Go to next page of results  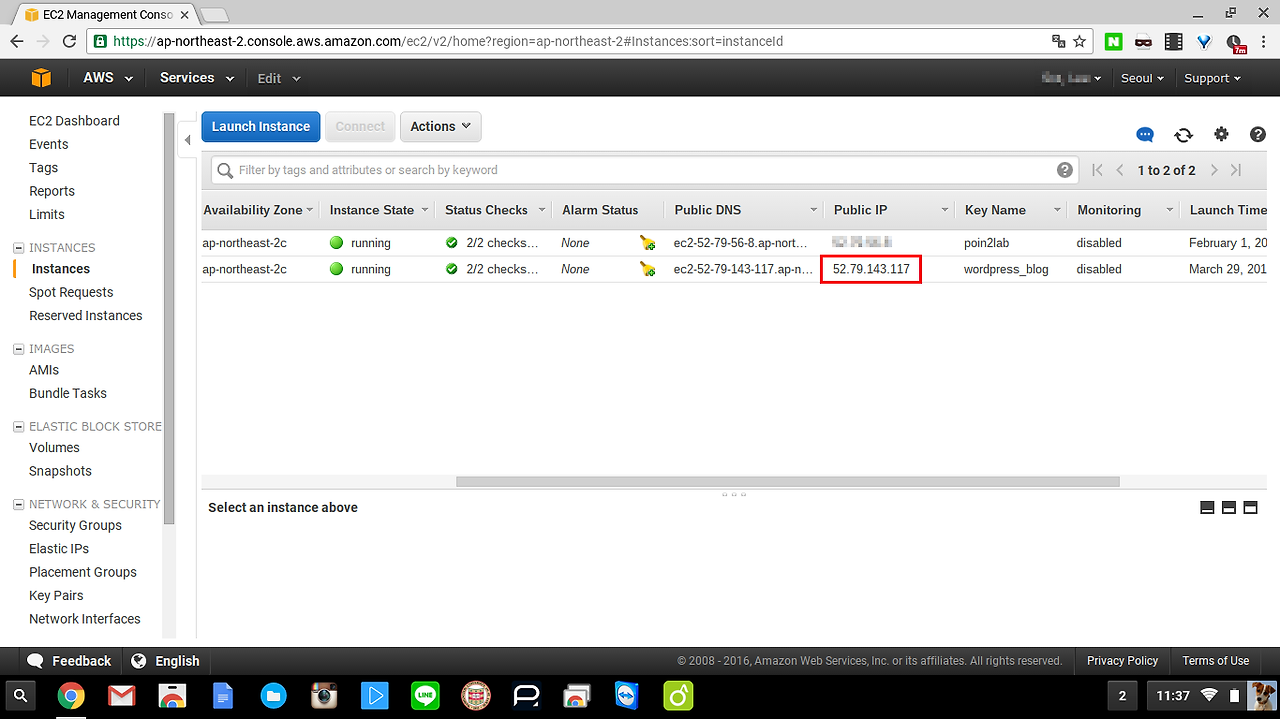[x=1214, y=170]
